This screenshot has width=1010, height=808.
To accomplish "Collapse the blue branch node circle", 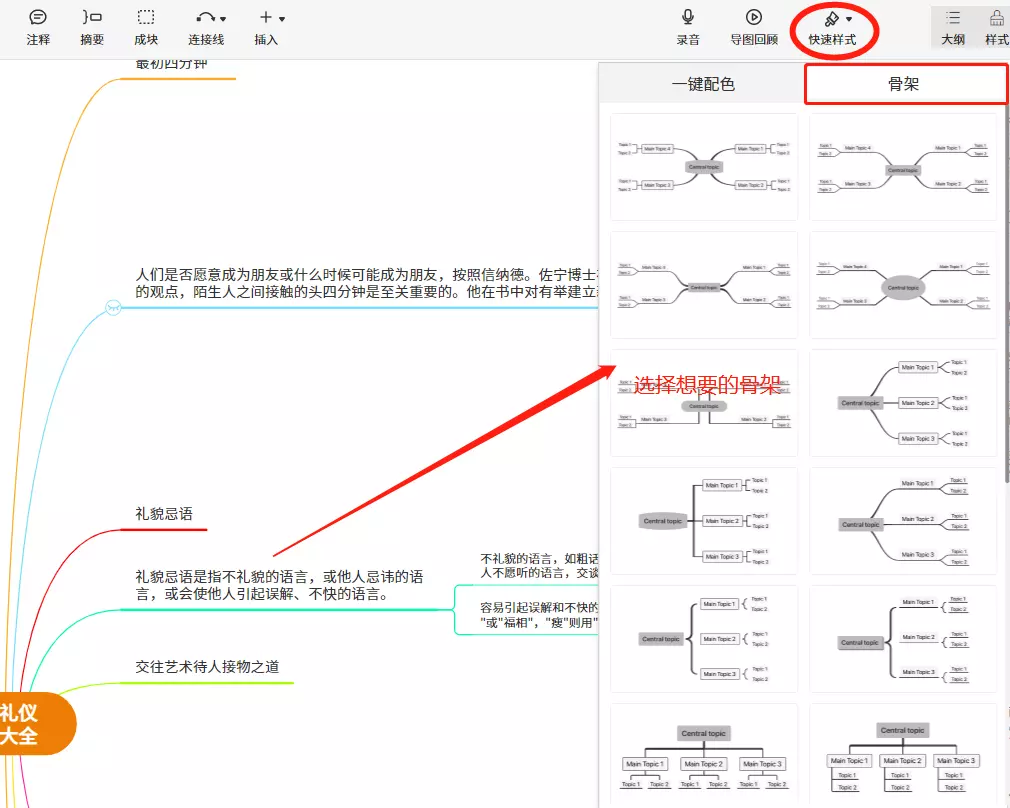I will [113, 308].
